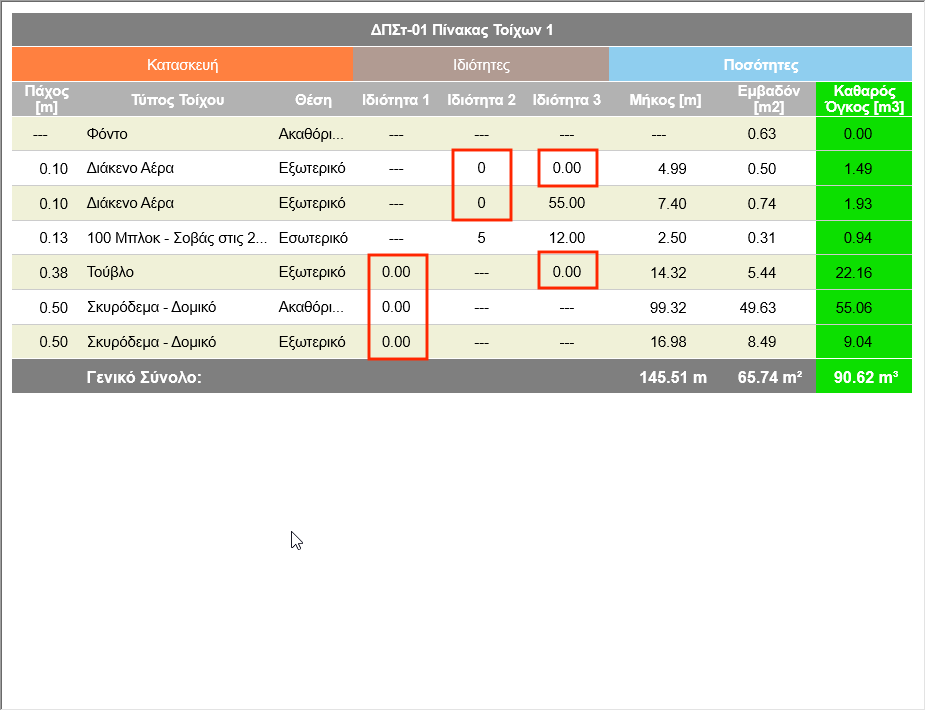Image resolution: width=926 pixels, height=711 pixels.
Task: Click length value 7.40
Action: coord(672,204)
